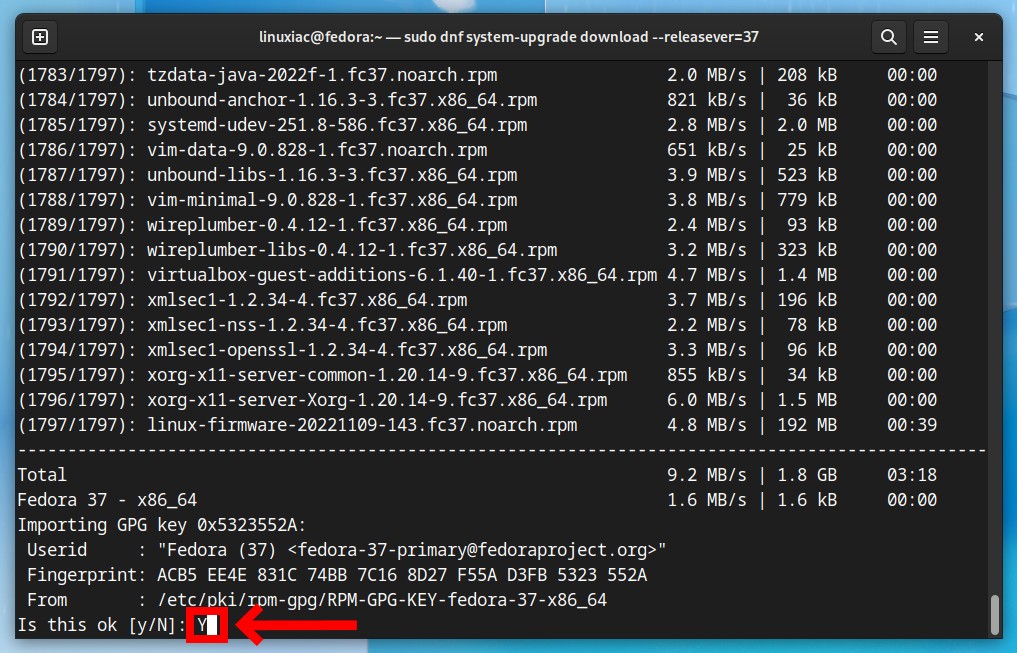Select 'wireplumber-0.4.12-1.fc37.x86_64.rpm' text
1017x653 pixels.
(327, 225)
